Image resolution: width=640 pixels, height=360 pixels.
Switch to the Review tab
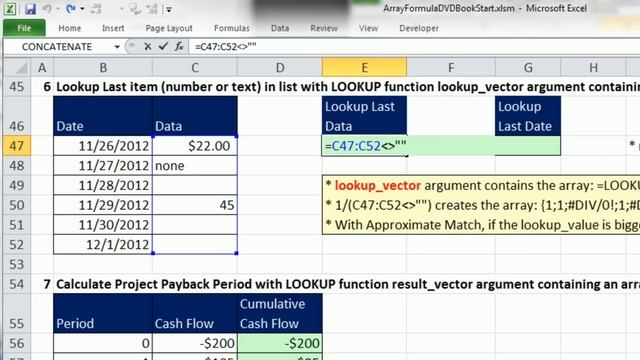(x=324, y=28)
